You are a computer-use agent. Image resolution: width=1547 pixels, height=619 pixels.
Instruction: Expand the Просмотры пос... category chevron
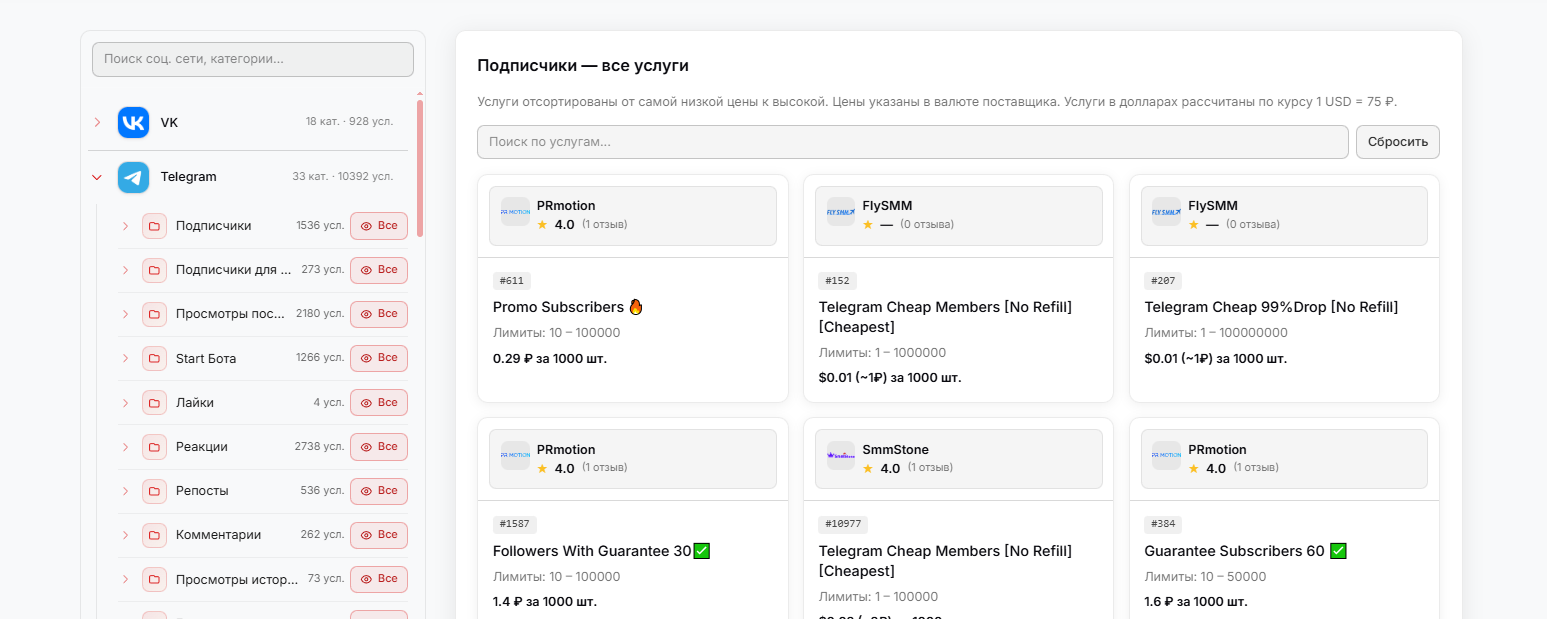tap(125, 314)
